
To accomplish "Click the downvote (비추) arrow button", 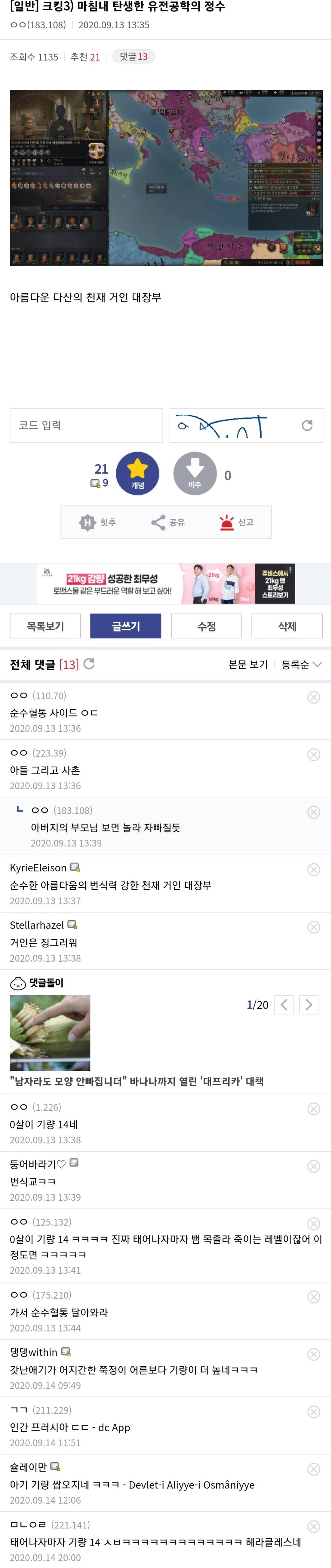I will pyautogui.click(x=195, y=473).
